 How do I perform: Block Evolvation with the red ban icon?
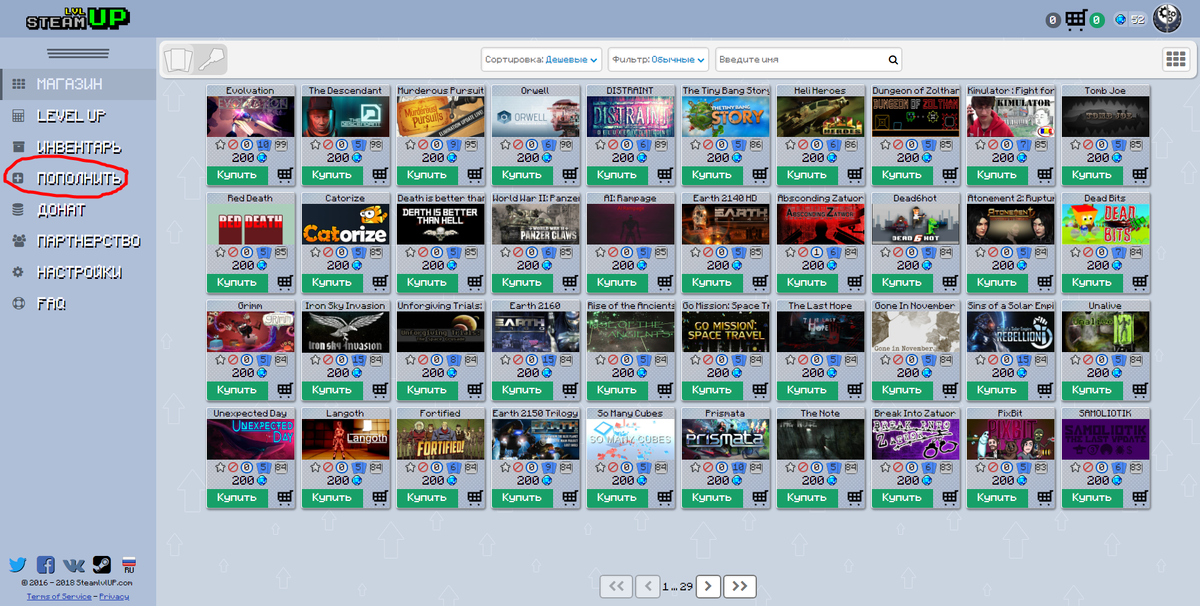pyautogui.click(x=233, y=145)
